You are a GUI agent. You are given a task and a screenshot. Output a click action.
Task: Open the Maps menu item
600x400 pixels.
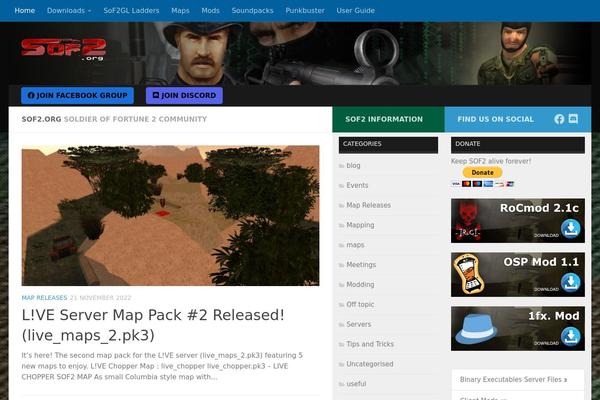coord(180,11)
